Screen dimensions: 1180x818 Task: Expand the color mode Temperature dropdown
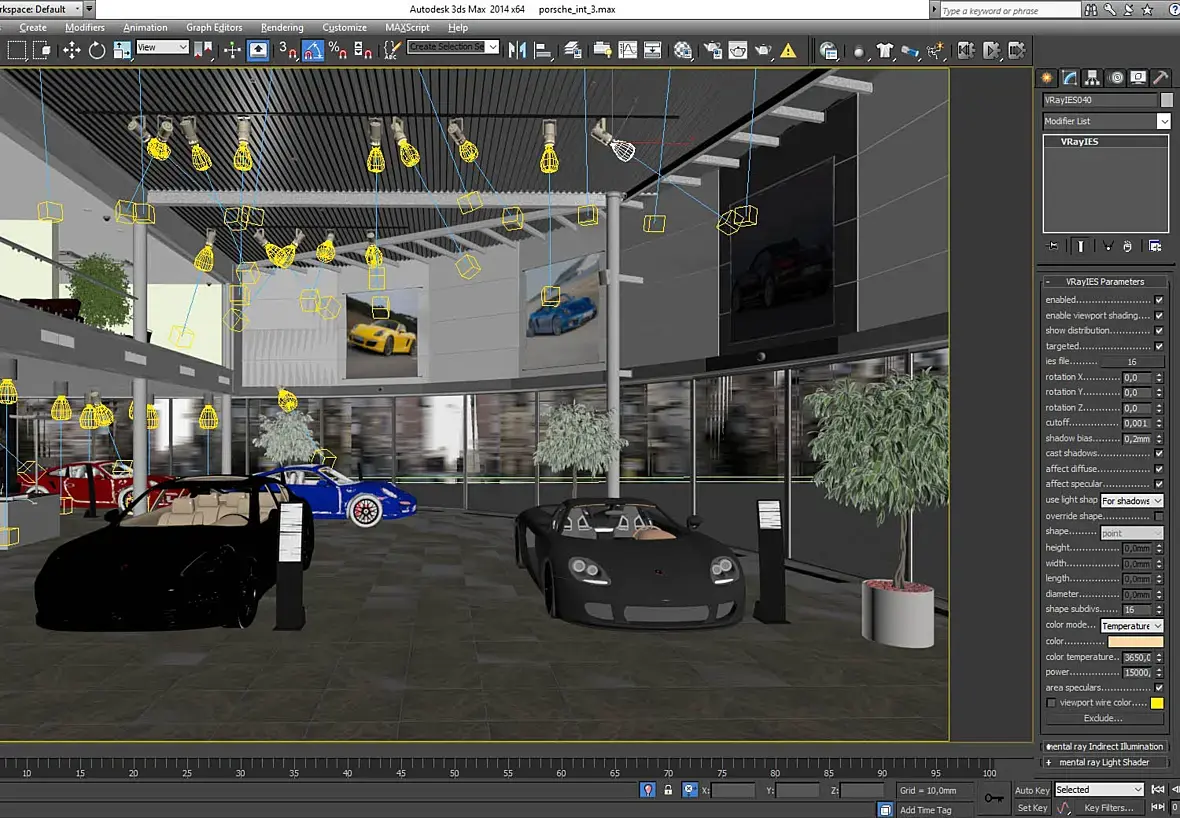(x=1131, y=626)
